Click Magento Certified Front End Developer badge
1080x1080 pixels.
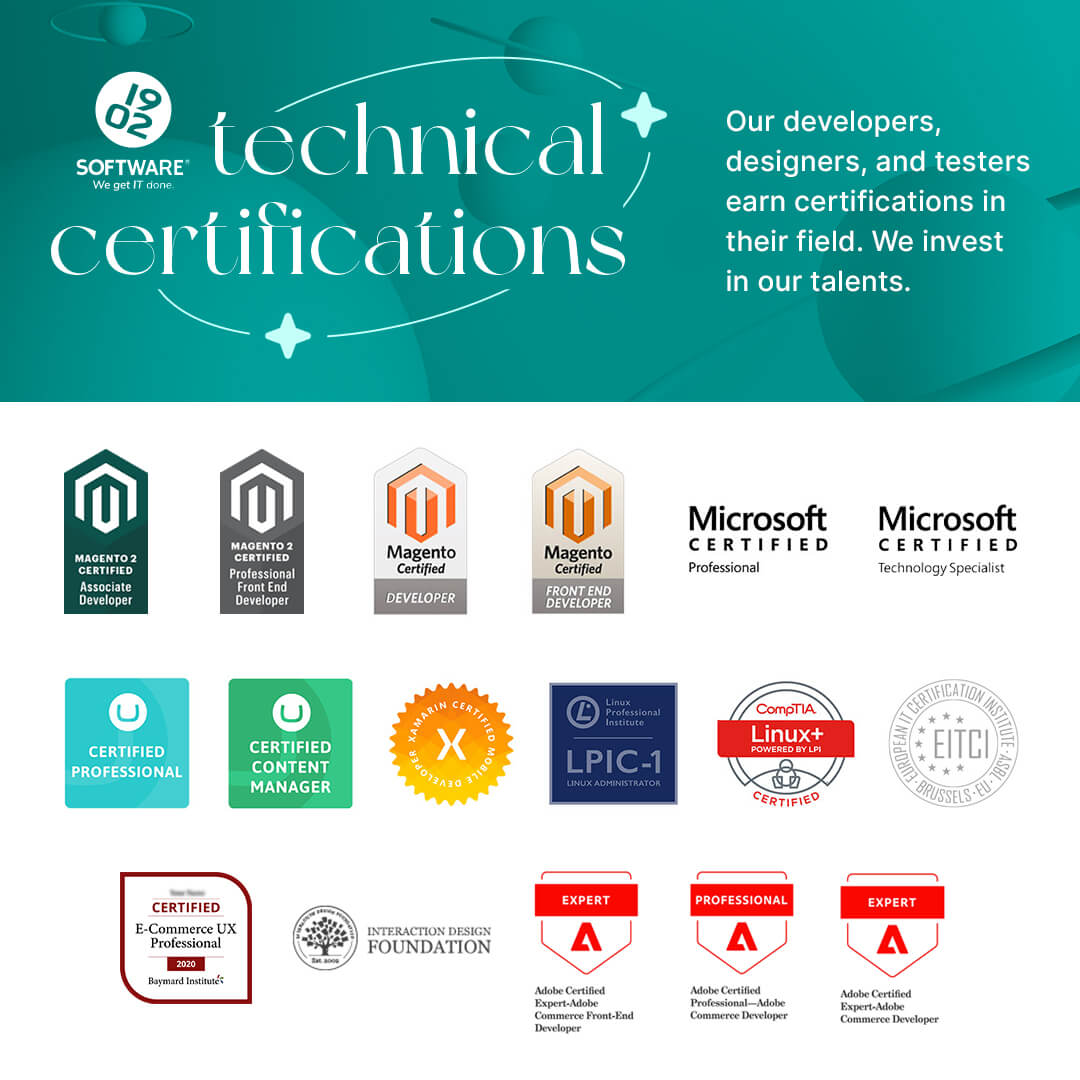coord(578,530)
